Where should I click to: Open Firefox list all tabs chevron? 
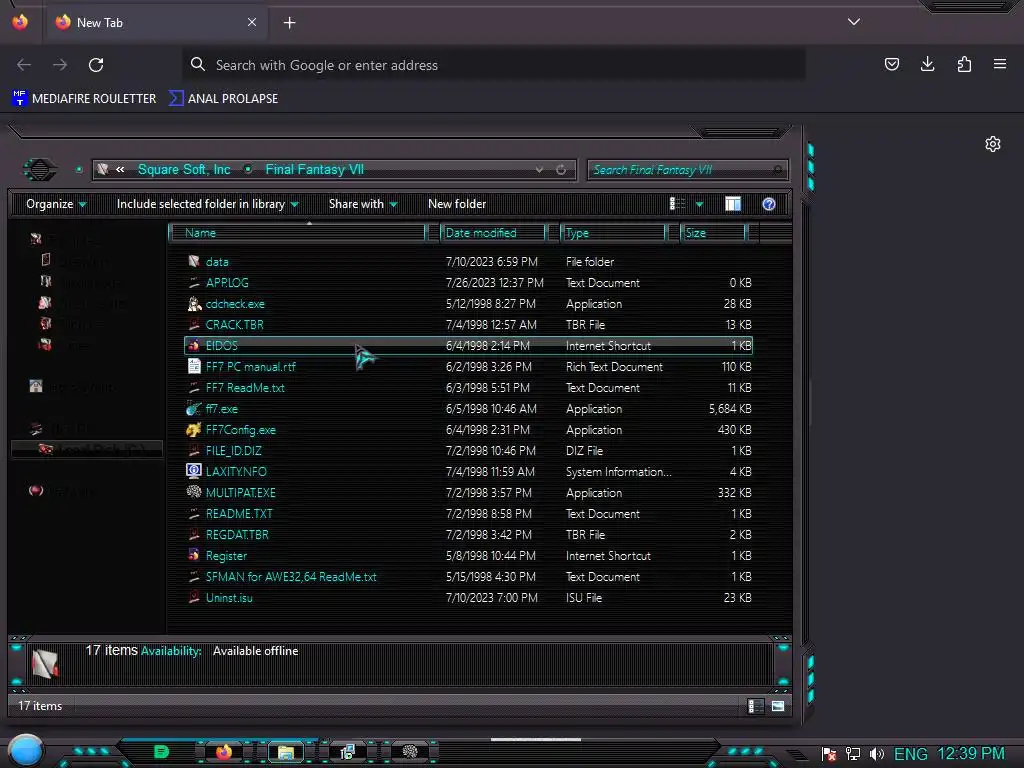coord(854,22)
